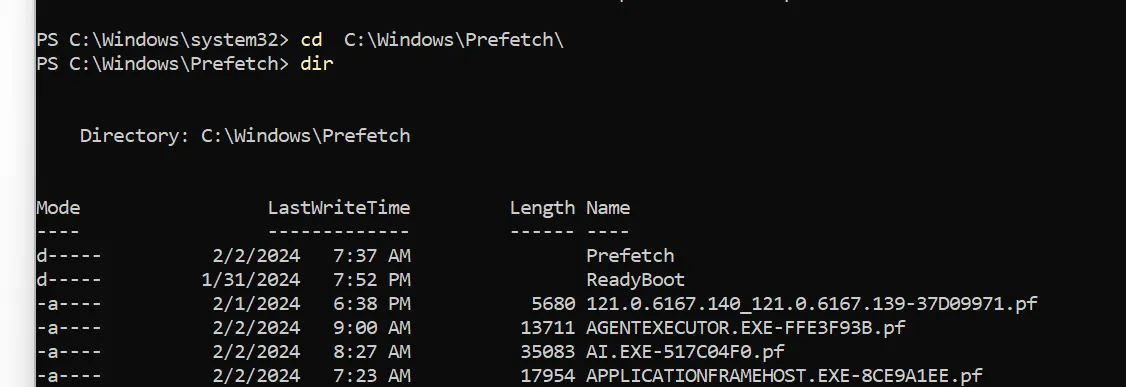Click the APPLICATIONFRAMEHOST.EXE-8CE9A1EE.pf file name
Viewport: 1126px width, 387px height.
(x=784, y=376)
